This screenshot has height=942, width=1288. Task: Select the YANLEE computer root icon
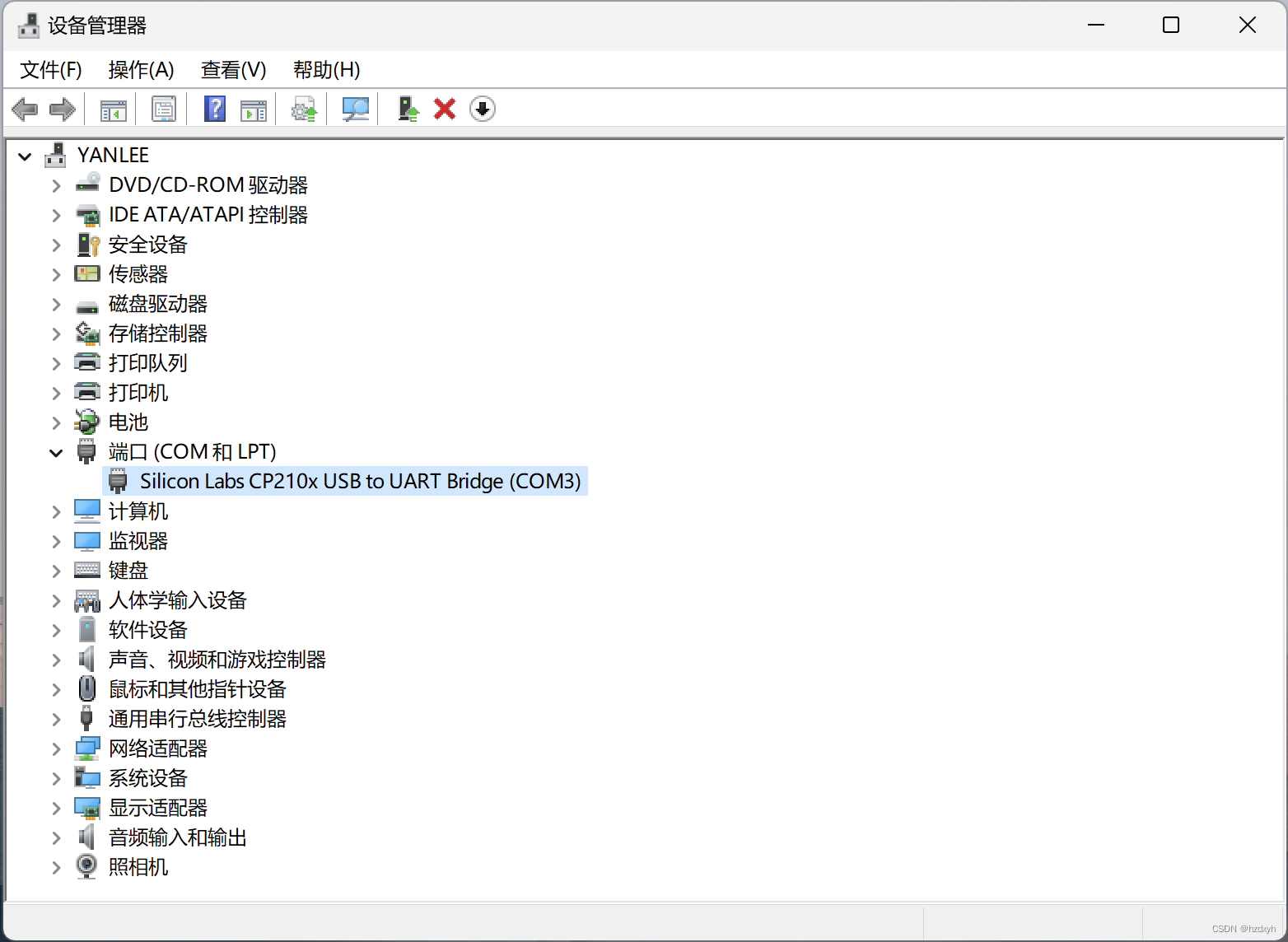click(x=55, y=155)
